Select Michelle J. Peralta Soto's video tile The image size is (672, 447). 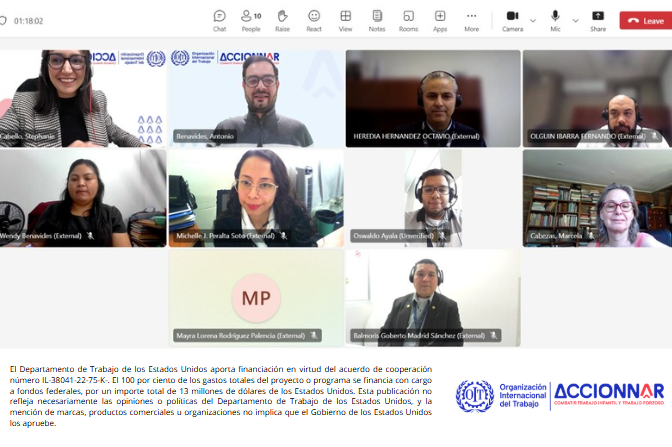pyautogui.click(x=256, y=198)
